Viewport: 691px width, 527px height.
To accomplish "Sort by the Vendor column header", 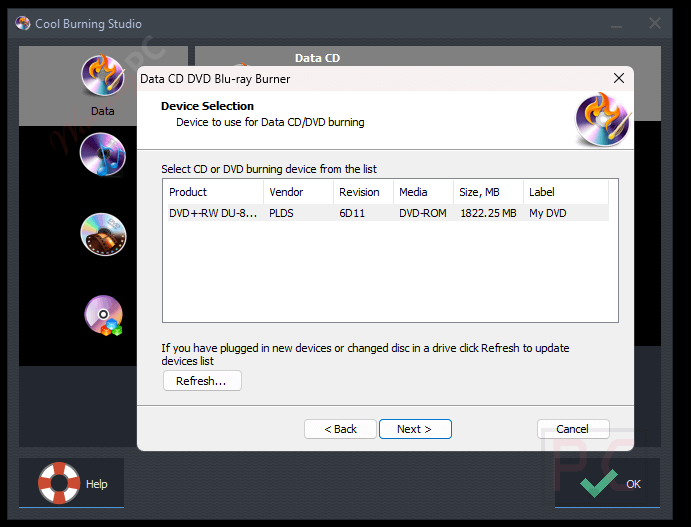I will [x=299, y=192].
